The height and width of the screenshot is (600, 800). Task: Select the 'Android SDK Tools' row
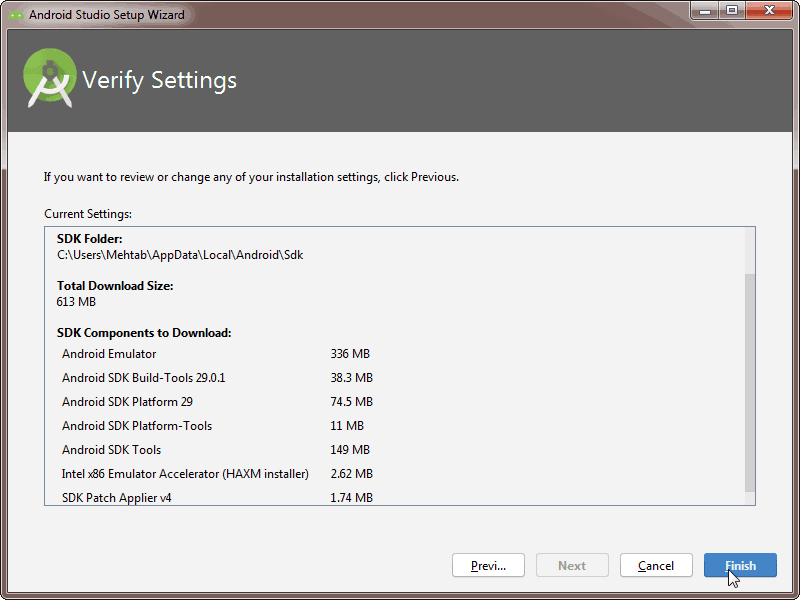[217, 449]
